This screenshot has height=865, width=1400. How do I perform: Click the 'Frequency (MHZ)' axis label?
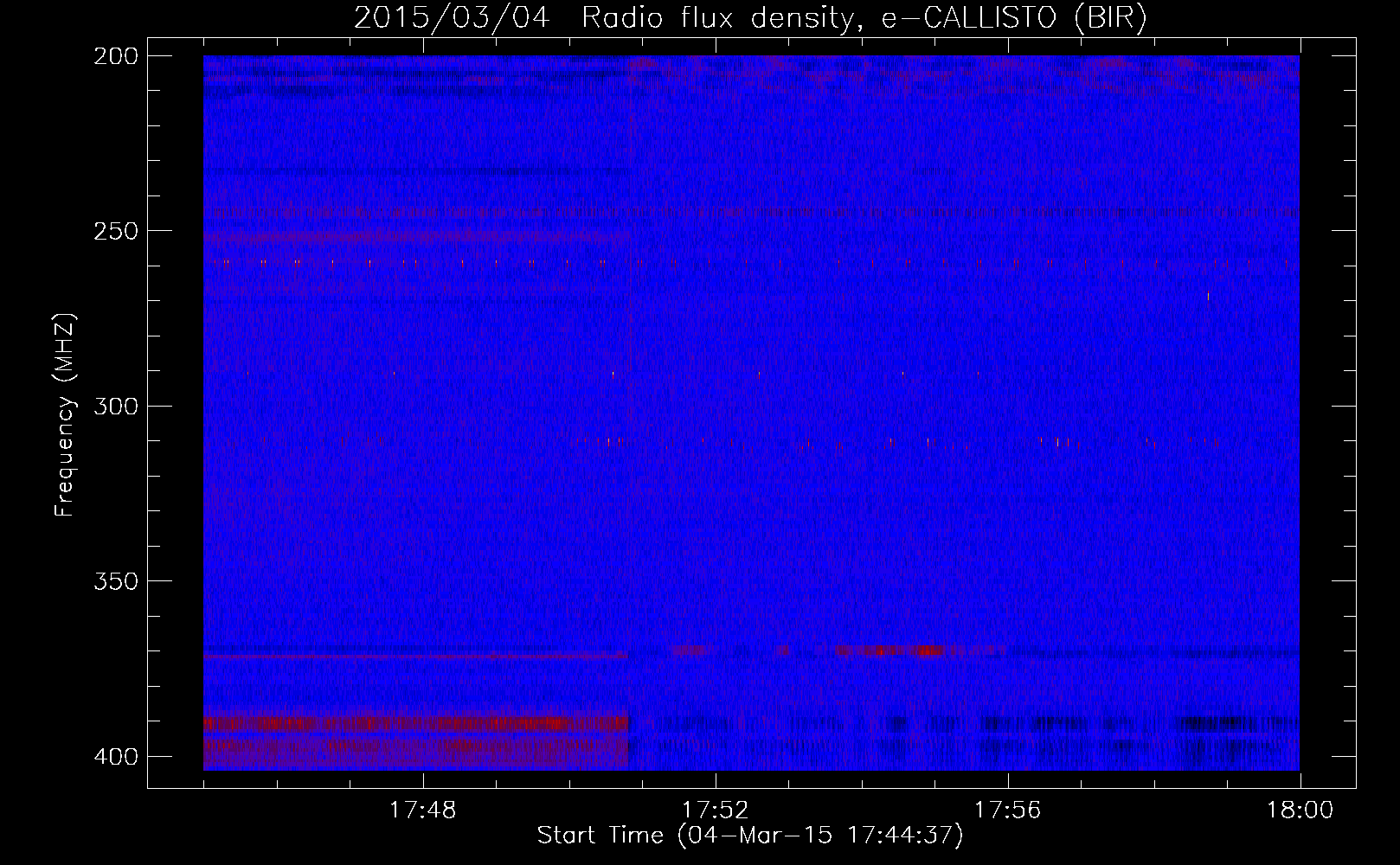pos(65,415)
